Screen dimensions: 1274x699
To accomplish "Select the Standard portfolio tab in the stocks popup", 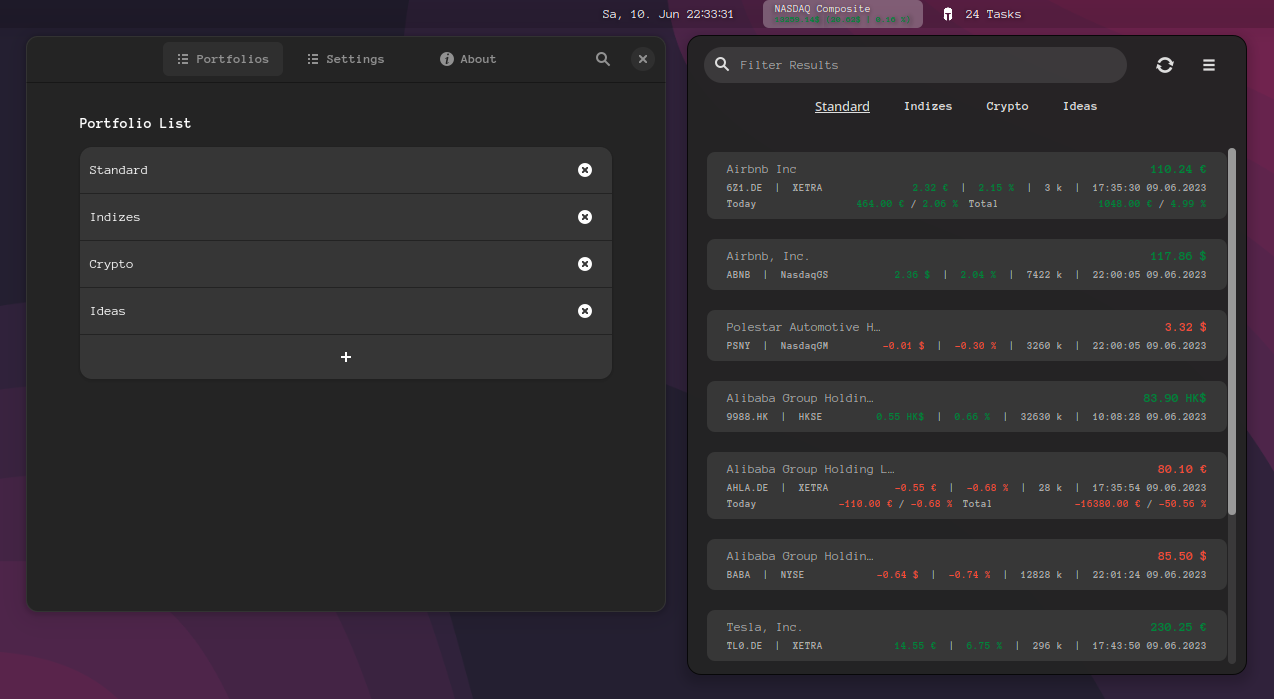I will [x=842, y=106].
